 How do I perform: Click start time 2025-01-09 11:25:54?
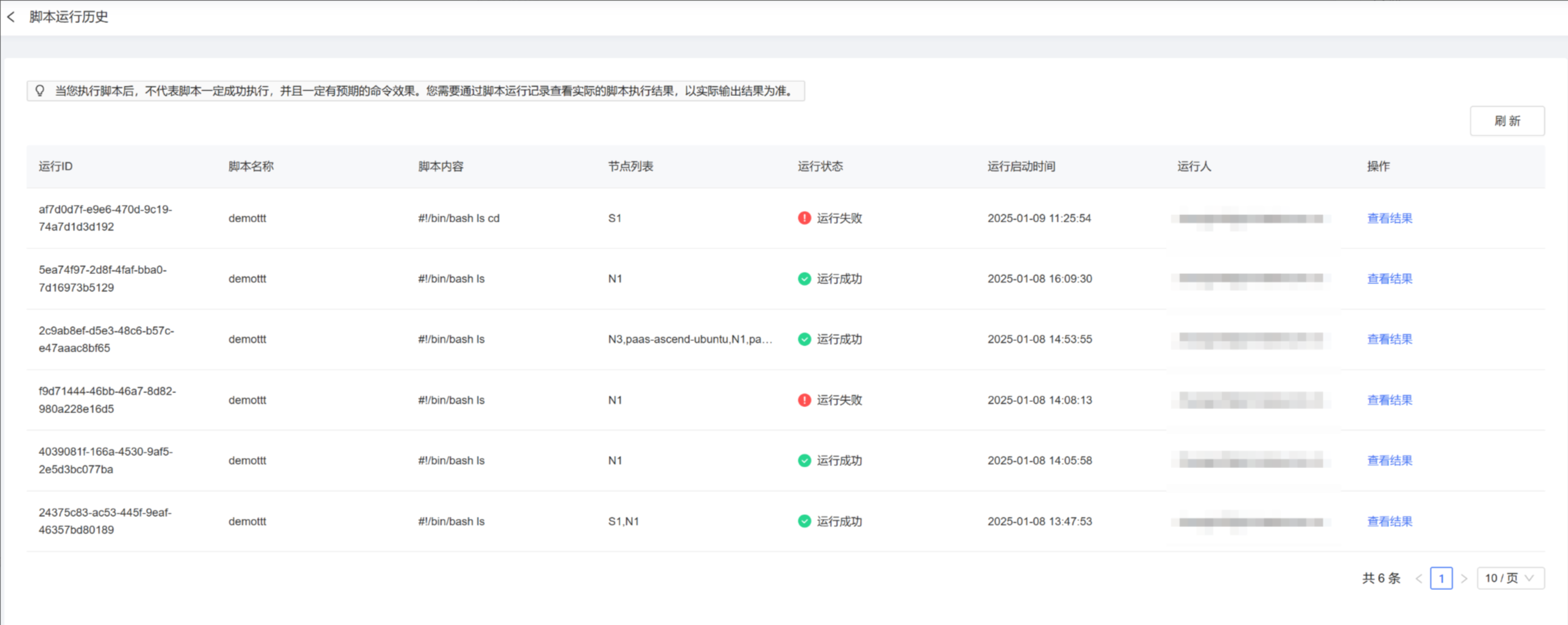point(1039,218)
